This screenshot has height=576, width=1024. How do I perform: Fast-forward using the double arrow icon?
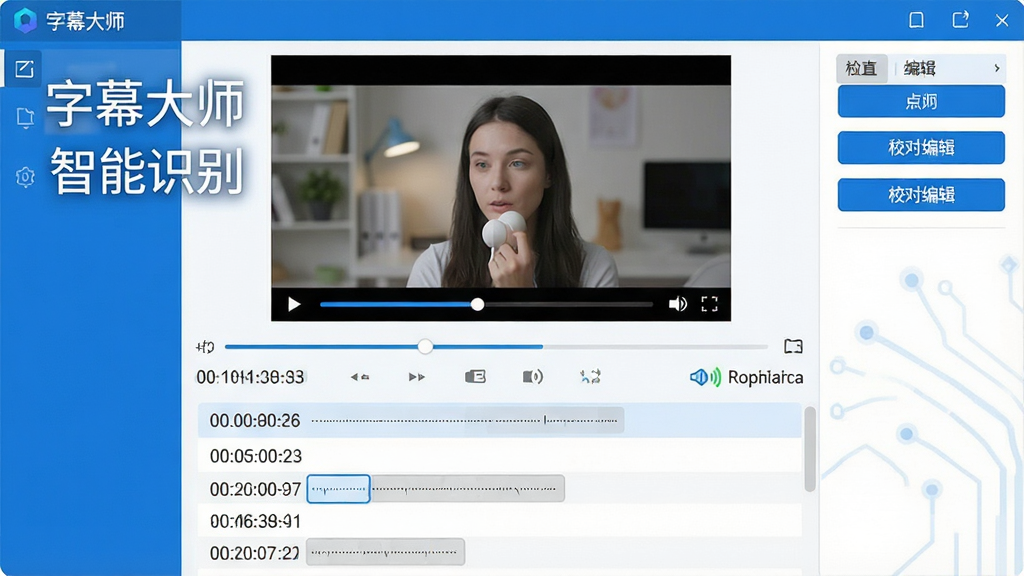click(417, 377)
